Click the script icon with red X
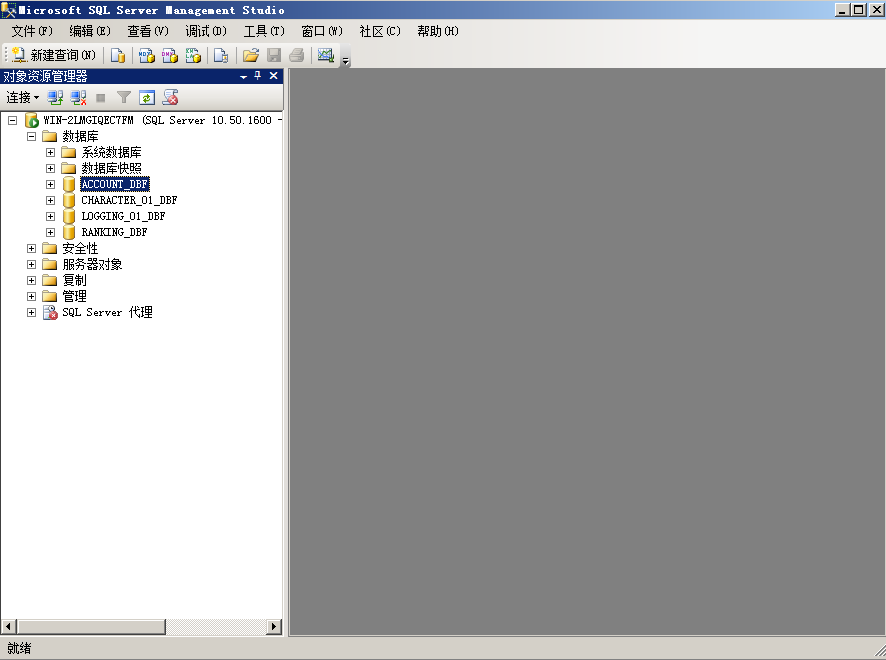Viewport: 886px width, 660px height. 170,97
